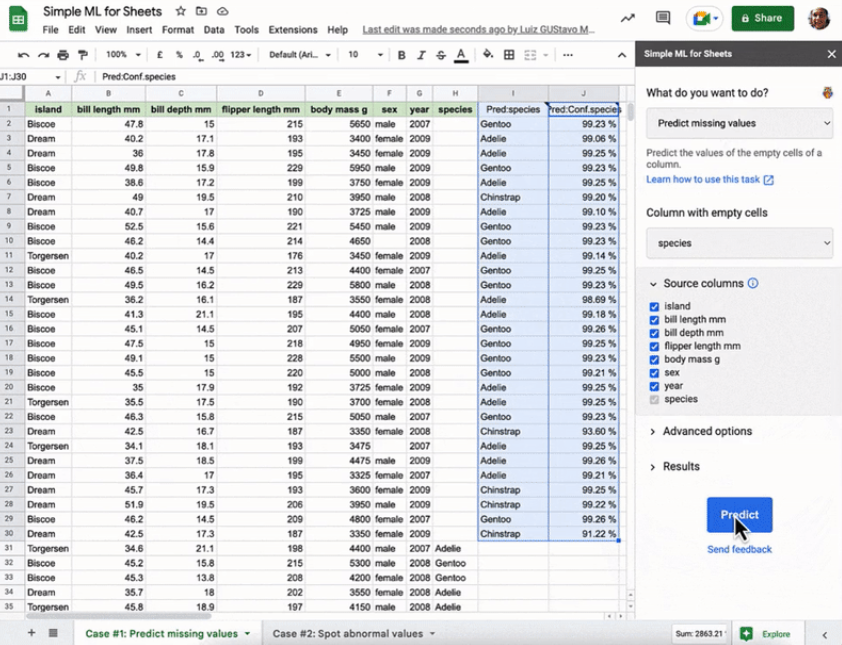Image resolution: width=842 pixels, height=645 pixels.
Task: Open the Insert menu
Action: point(139,30)
